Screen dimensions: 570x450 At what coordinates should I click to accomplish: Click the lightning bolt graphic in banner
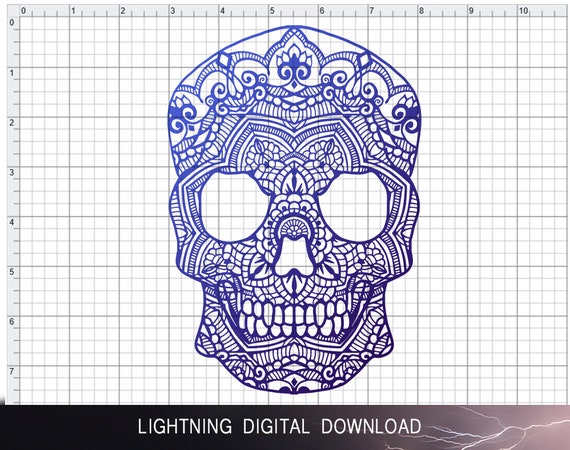coord(498,428)
